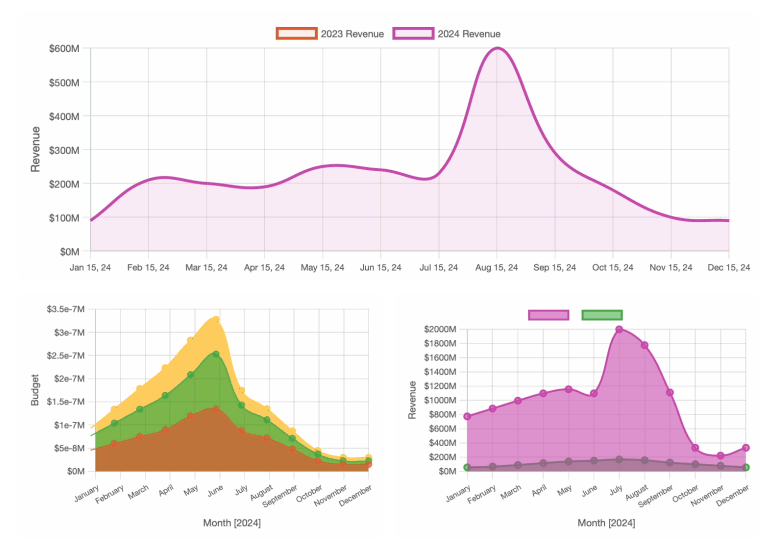Click the "Aug 15, 24" x-axis label
Viewport: 778px width, 550px height.
pyautogui.click(x=497, y=267)
